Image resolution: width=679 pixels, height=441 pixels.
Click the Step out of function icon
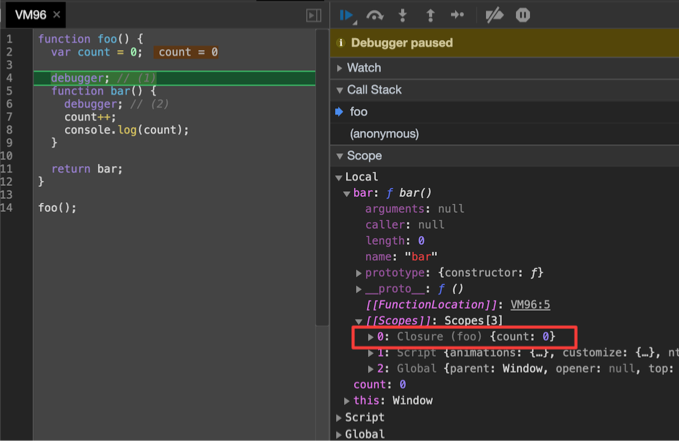[430, 15]
